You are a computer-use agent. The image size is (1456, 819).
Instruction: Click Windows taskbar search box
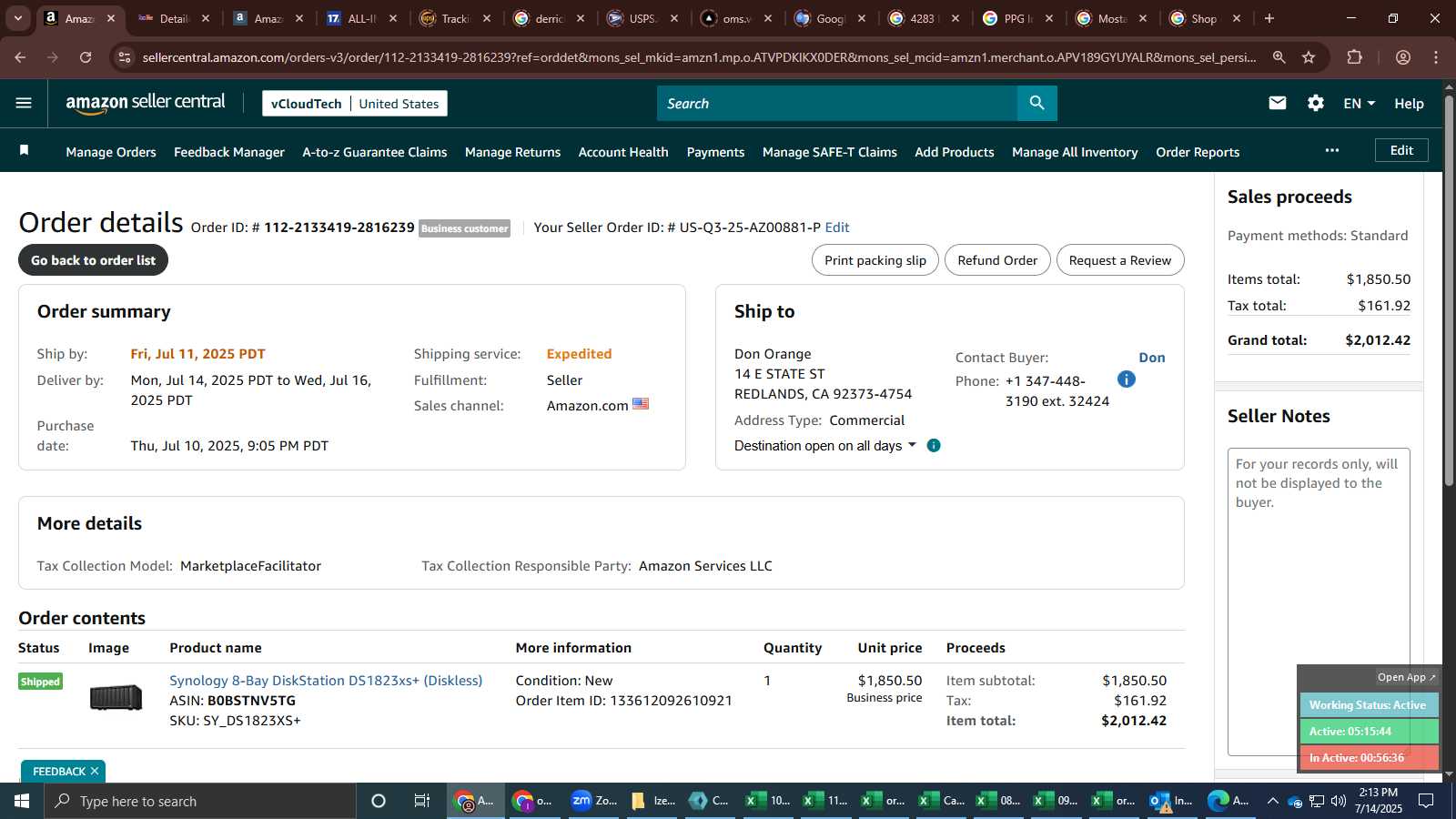click(x=200, y=801)
